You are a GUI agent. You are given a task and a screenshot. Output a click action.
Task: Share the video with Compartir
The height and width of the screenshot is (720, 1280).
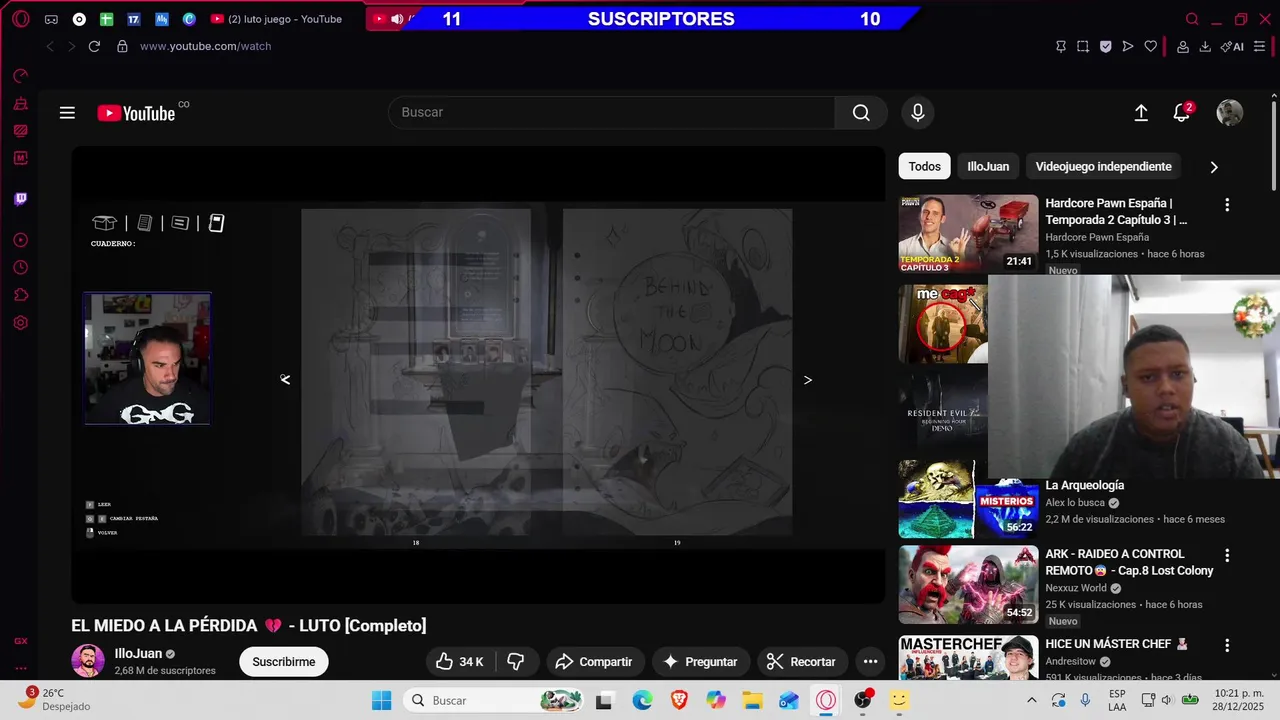(594, 662)
